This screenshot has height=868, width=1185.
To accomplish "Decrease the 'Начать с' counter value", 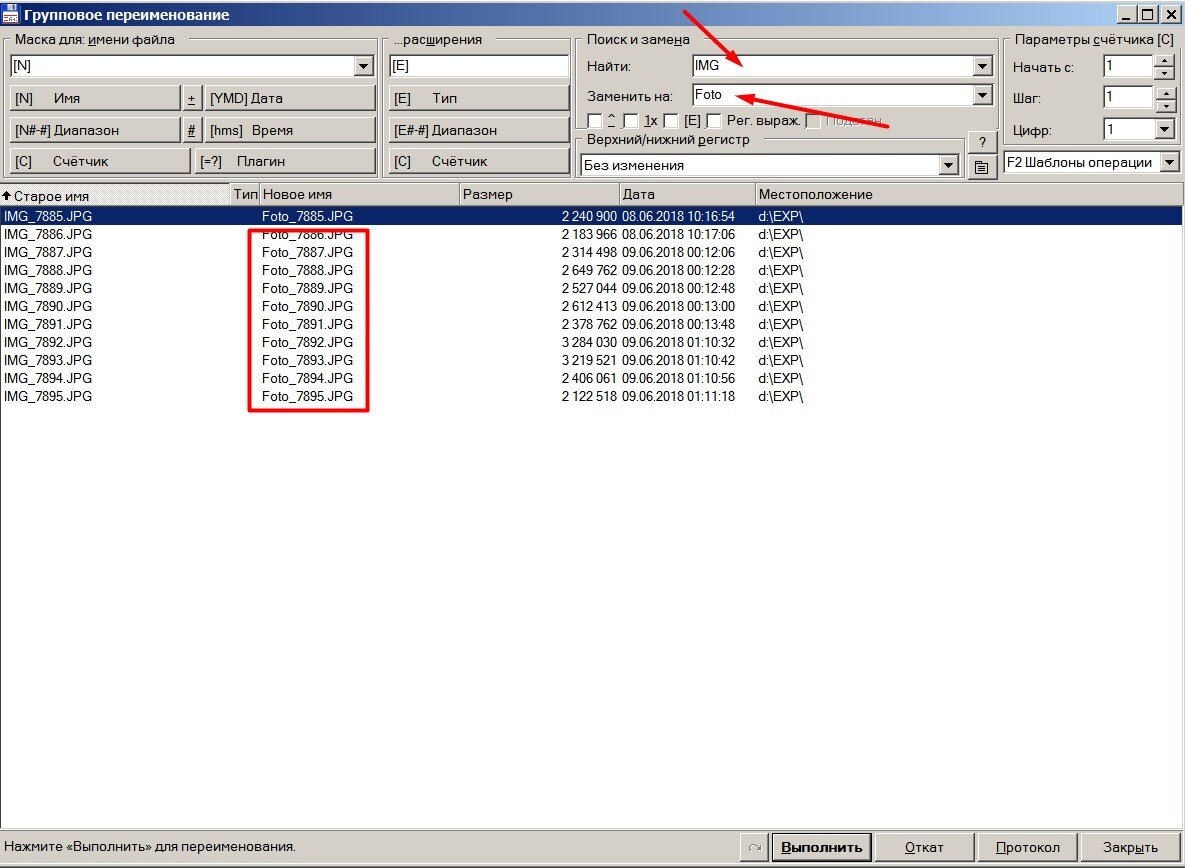I will (x=1165, y=73).
